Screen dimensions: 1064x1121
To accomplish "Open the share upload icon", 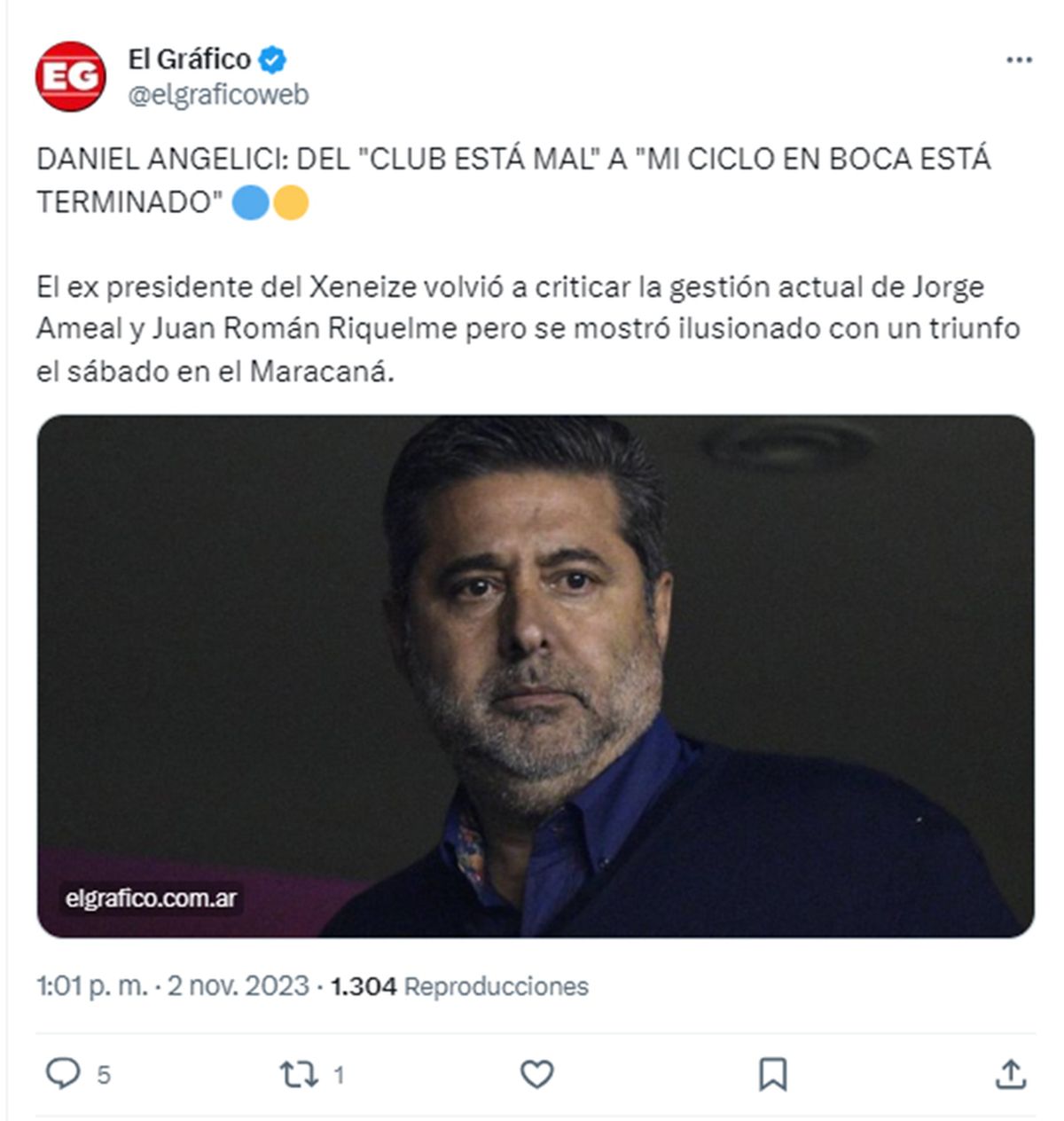I will pyautogui.click(x=1010, y=1074).
